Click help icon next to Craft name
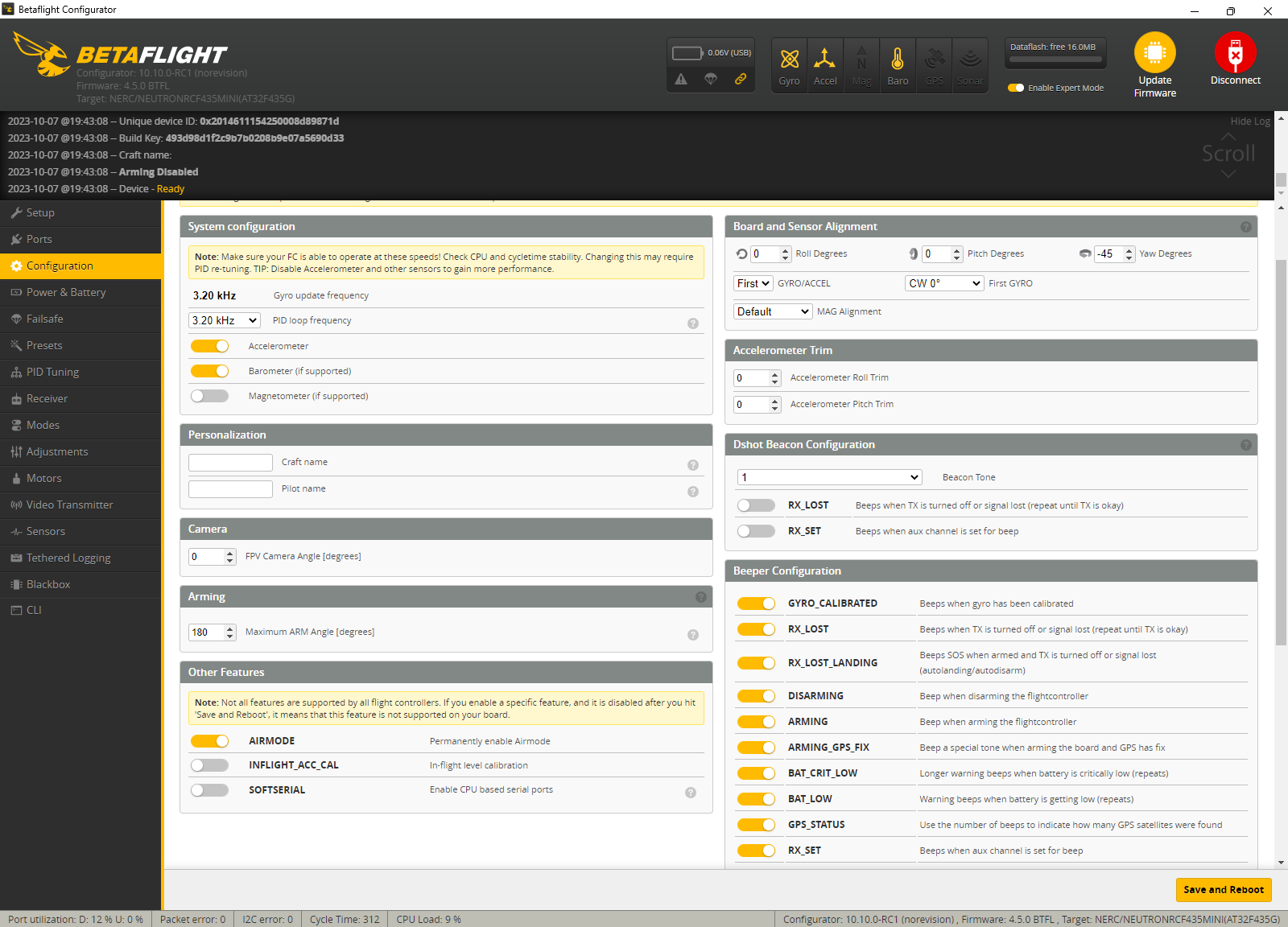 pyautogui.click(x=693, y=465)
